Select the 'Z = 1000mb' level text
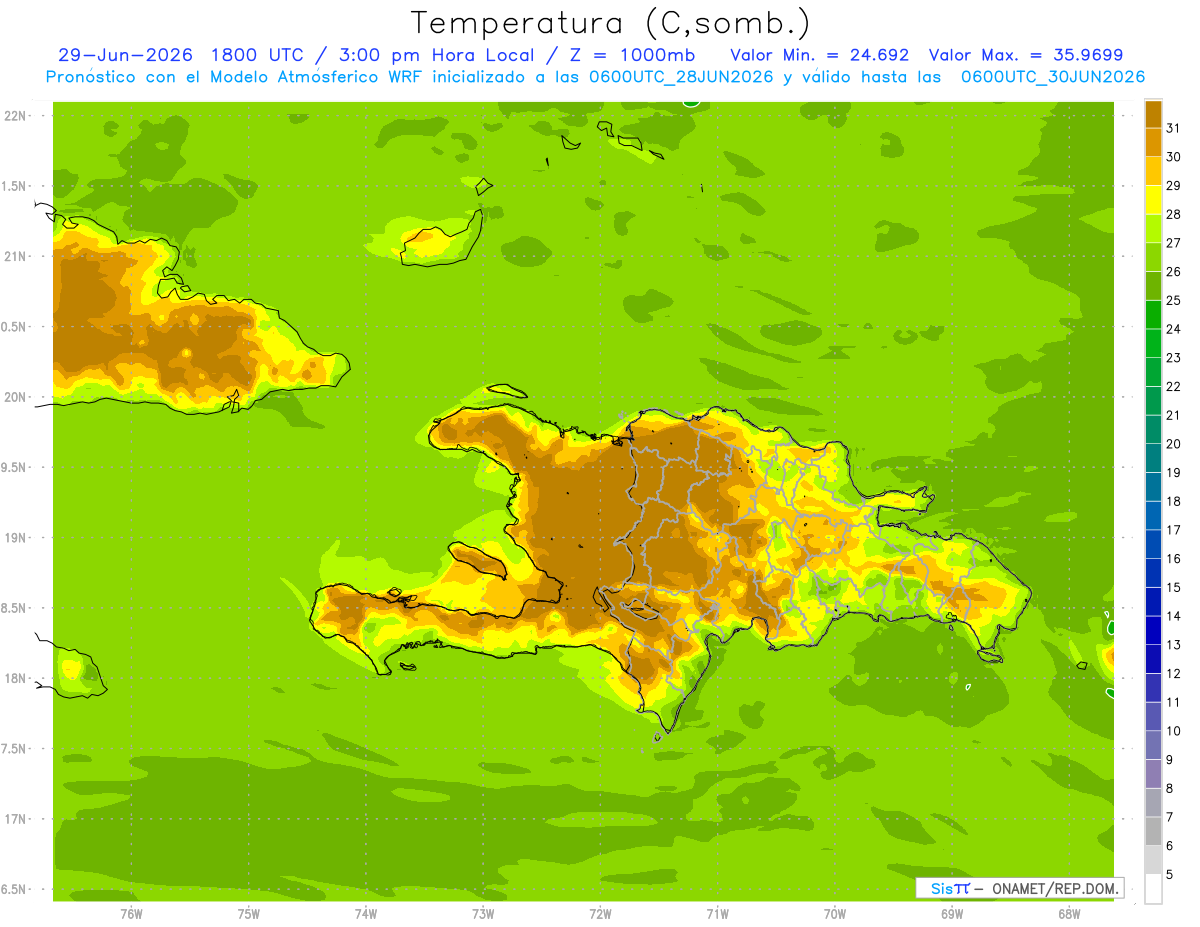Screen dimensions: 1200x927 pyautogui.click(x=632, y=55)
